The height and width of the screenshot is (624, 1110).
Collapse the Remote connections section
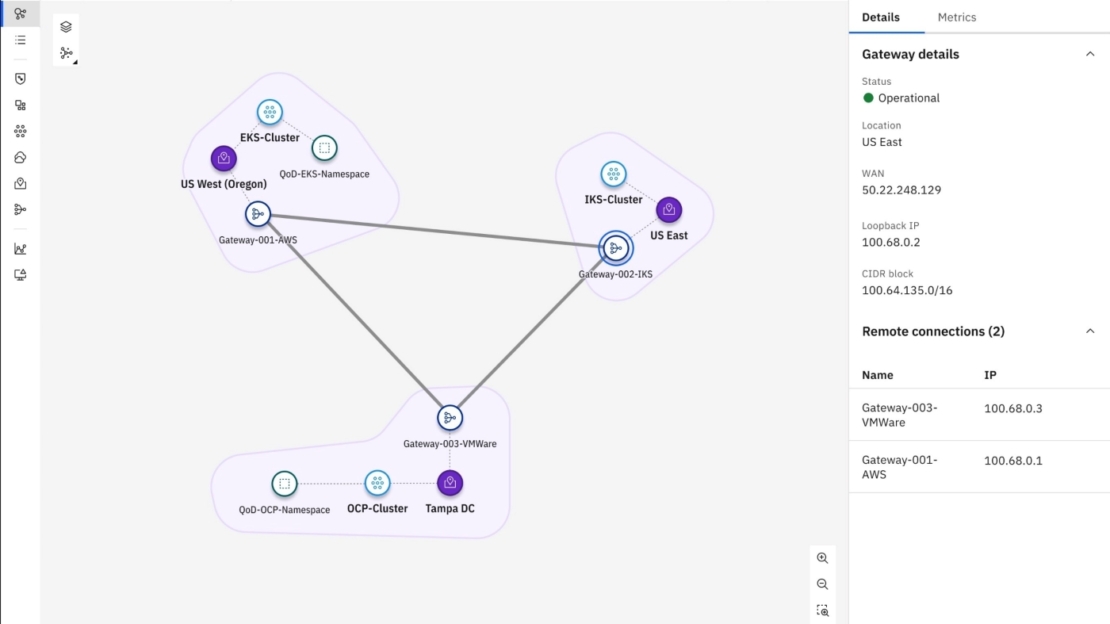(1090, 331)
